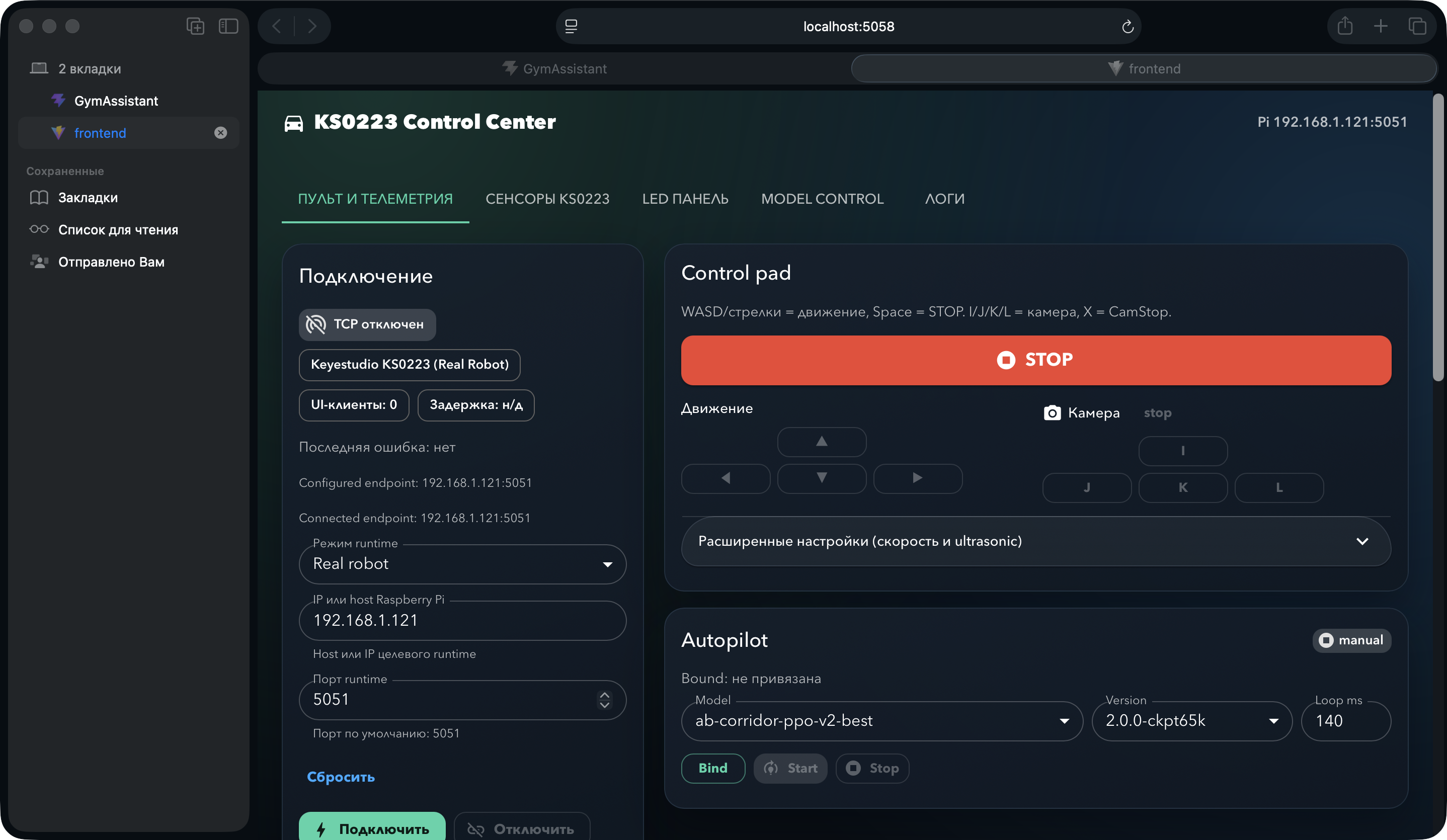This screenshot has width=1447, height=840.
Task: Open the ЛОГИ tab
Action: (944, 199)
